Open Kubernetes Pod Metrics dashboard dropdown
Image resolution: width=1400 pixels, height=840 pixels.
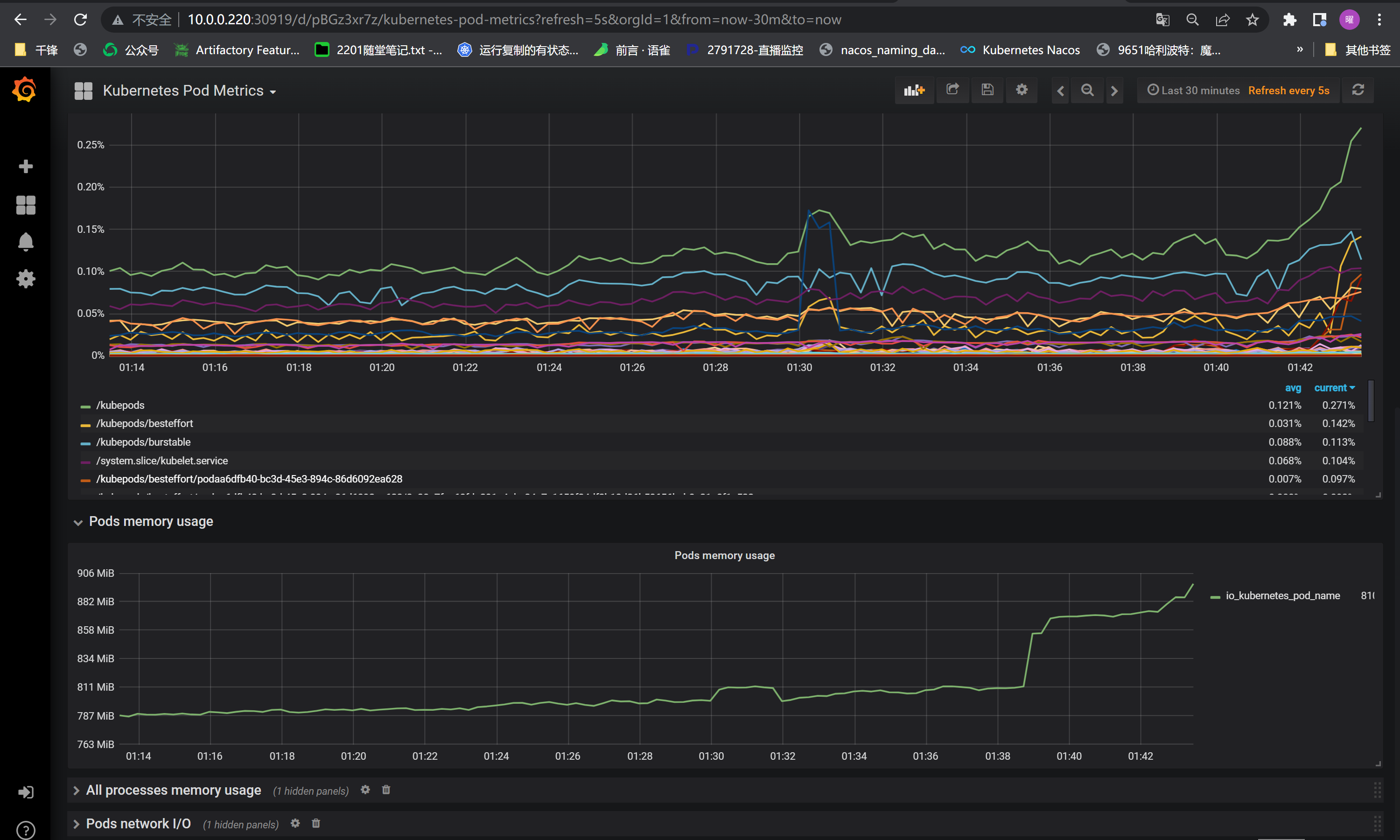189,91
